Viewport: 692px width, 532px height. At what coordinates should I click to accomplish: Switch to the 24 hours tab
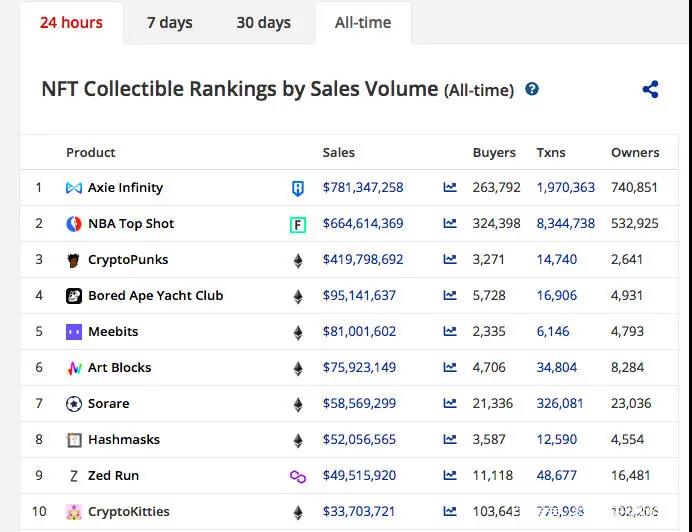pyautogui.click(x=71, y=22)
